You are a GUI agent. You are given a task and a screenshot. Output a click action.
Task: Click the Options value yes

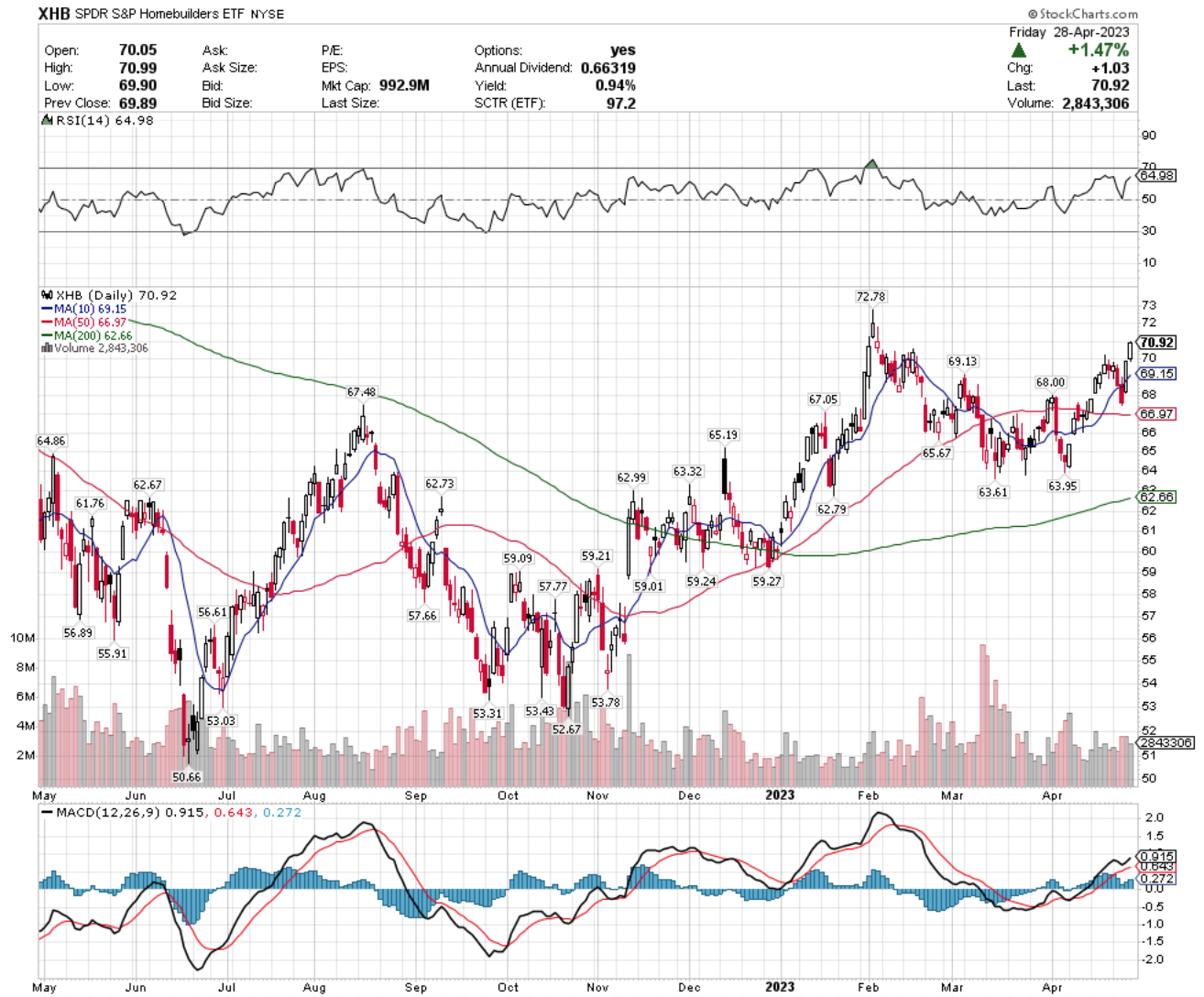(623, 50)
